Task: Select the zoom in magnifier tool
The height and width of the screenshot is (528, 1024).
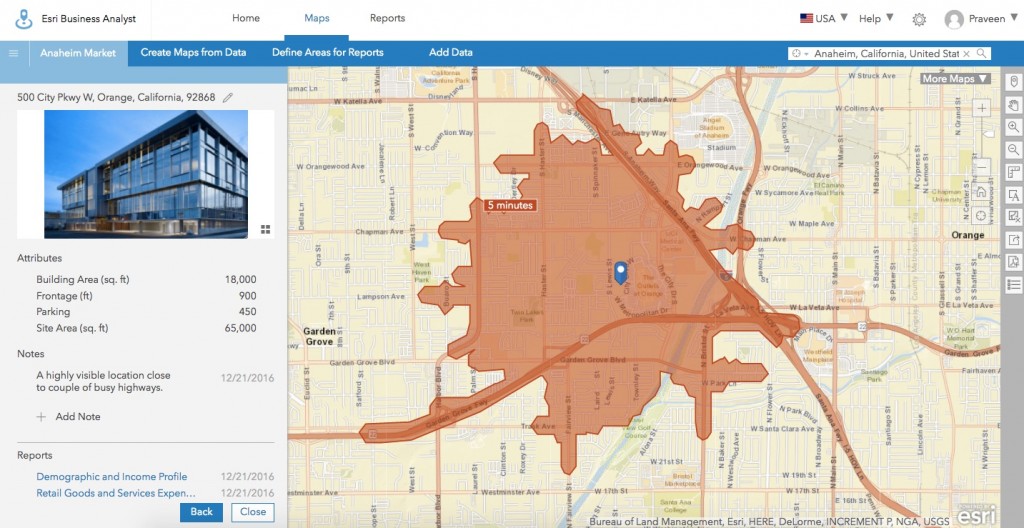Action: point(1014,127)
